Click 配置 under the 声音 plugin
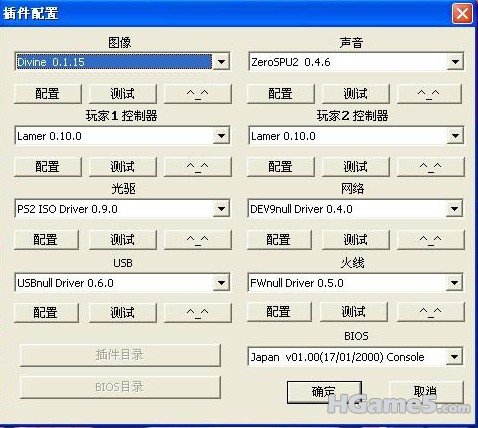The width and height of the screenshot is (478, 428). coord(280,94)
